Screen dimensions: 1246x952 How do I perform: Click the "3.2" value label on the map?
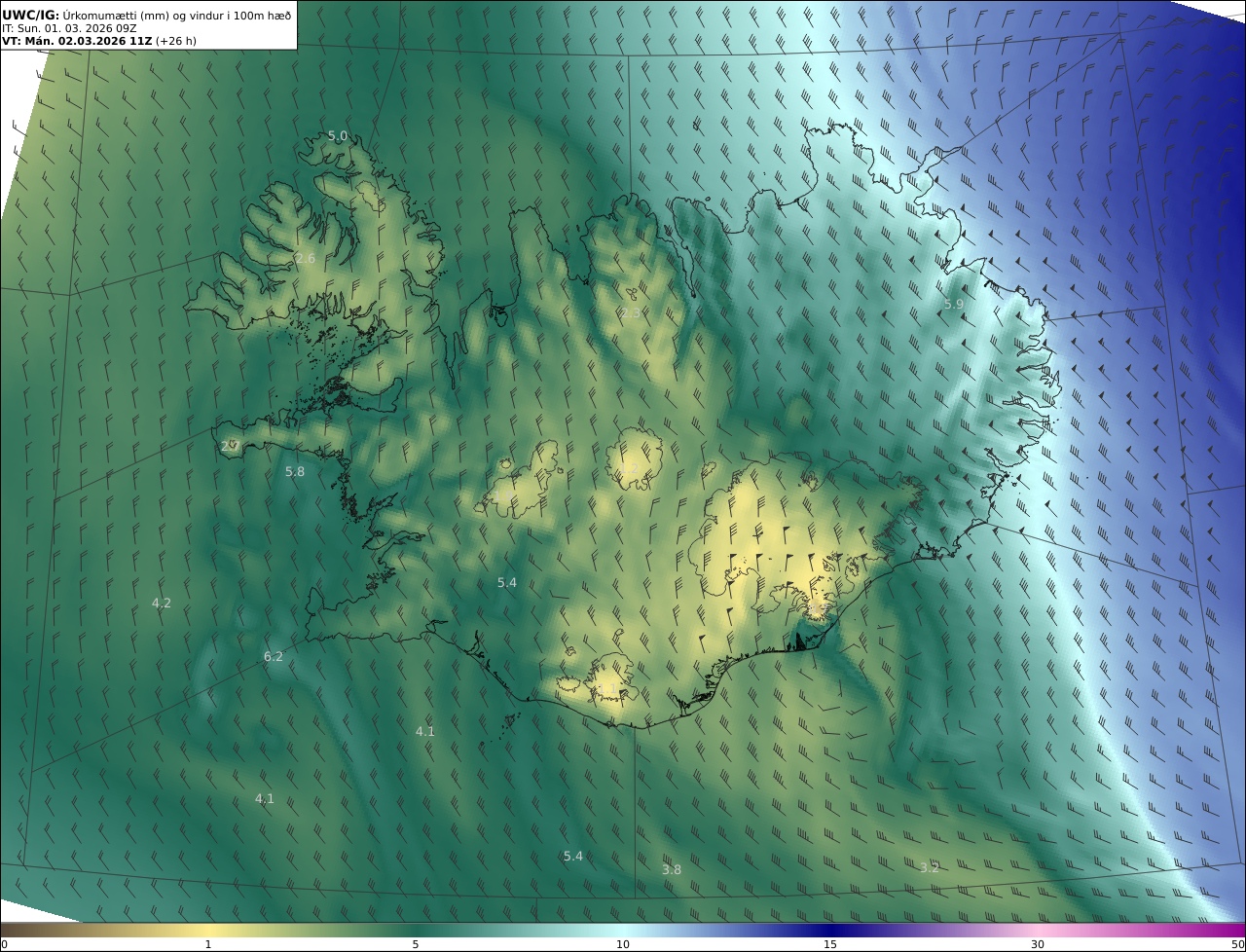930,868
